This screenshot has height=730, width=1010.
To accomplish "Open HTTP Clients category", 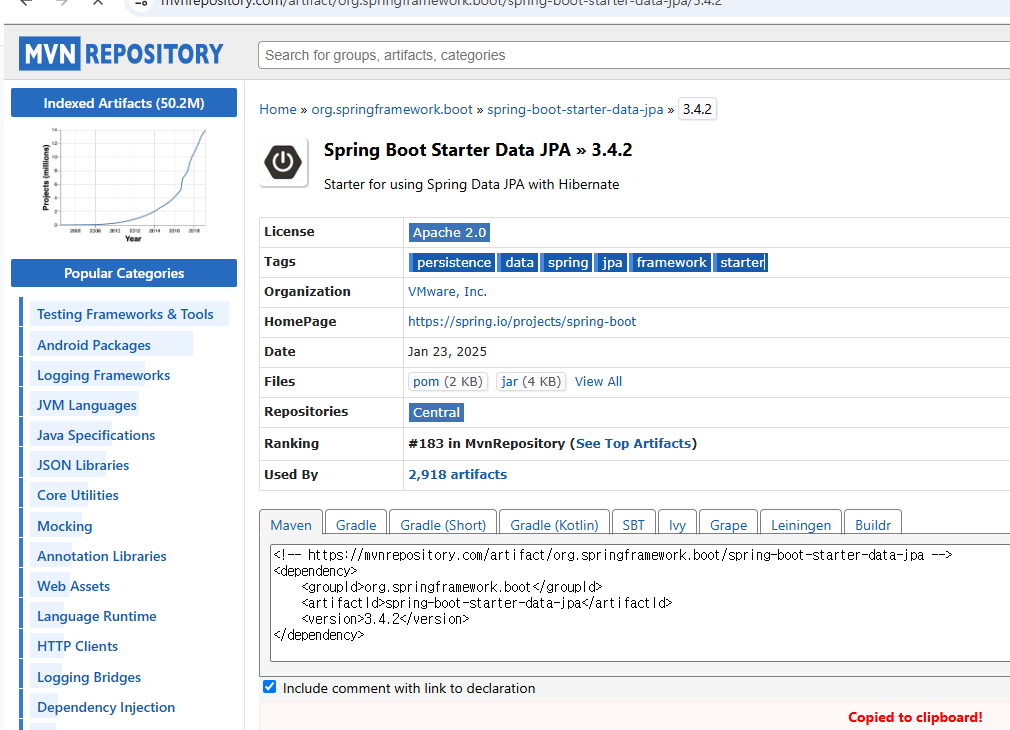I will click(x=77, y=646).
